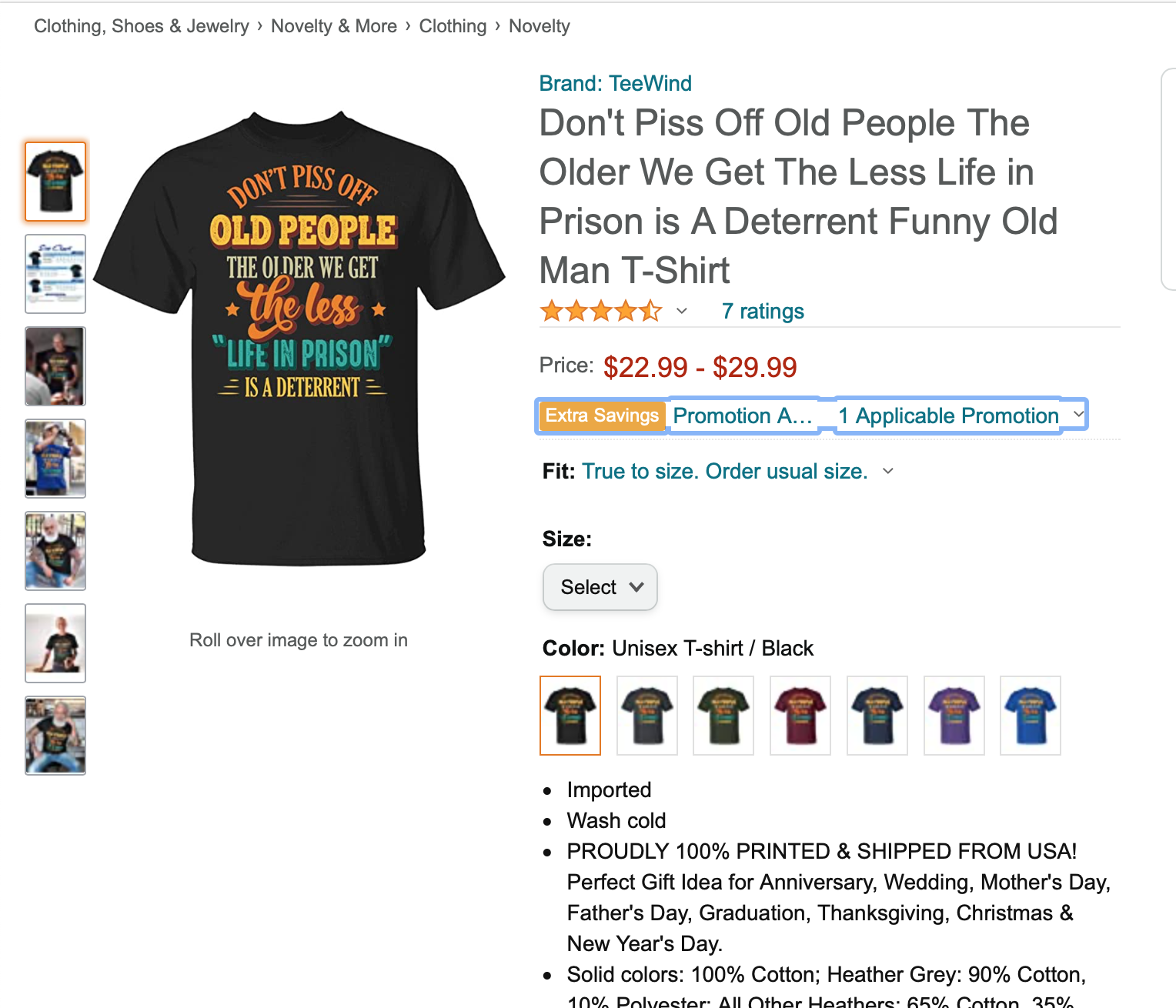The height and width of the screenshot is (1008, 1176).
Task: Go to Novelty & More breadcrumb
Action: [x=334, y=26]
